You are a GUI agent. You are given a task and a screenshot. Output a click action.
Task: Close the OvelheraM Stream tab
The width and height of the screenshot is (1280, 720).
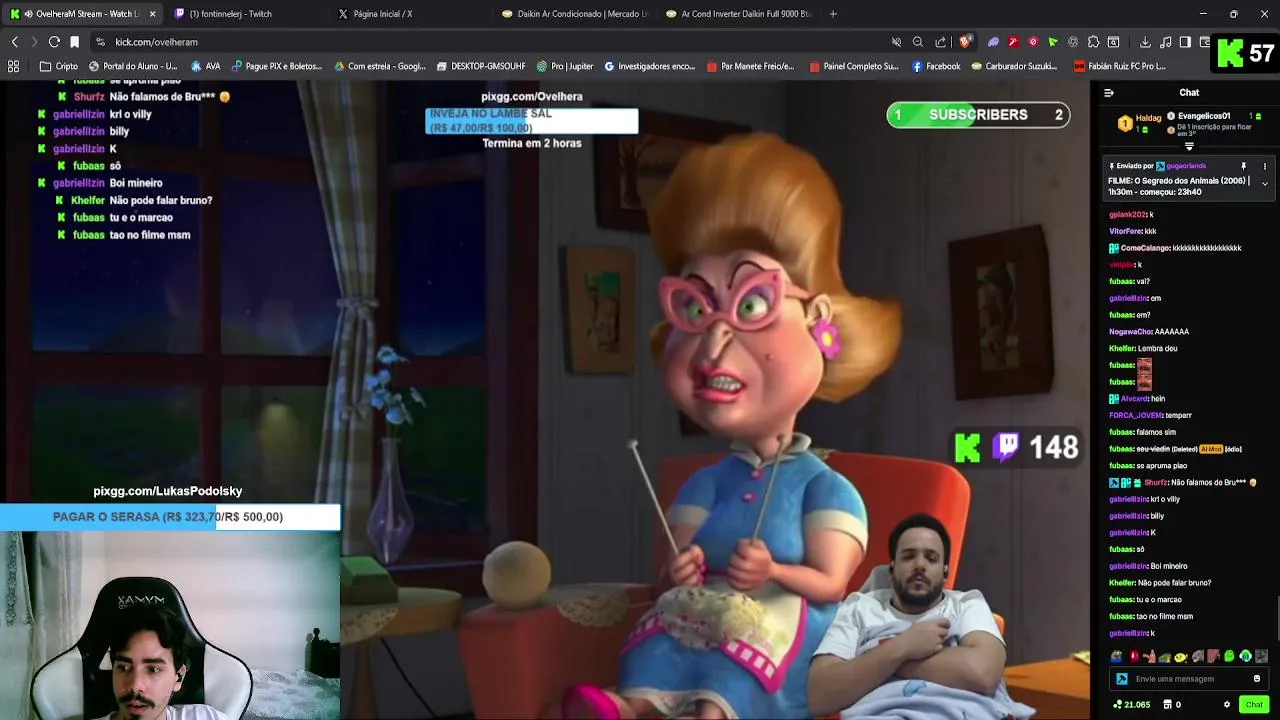(152, 14)
